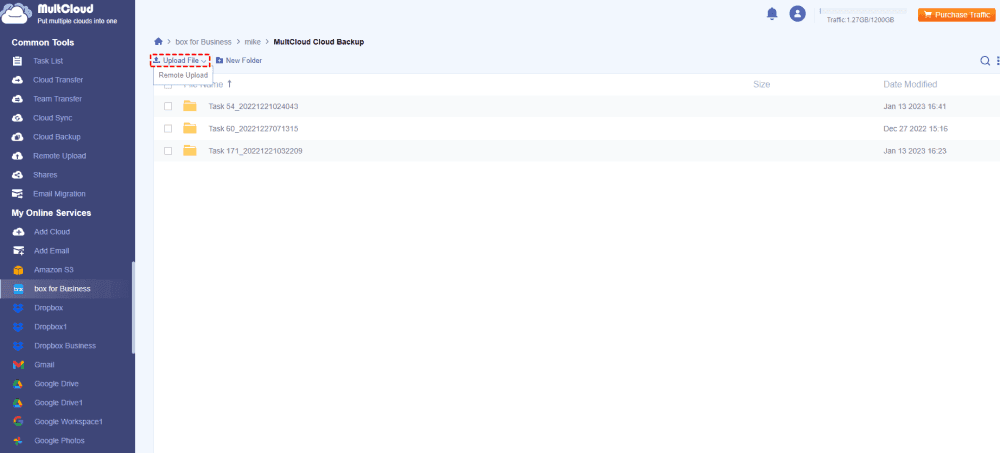The height and width of the screenshot is (453, 1000).
Task: Sort by File Name arrow
Action: tap(230, 84)
